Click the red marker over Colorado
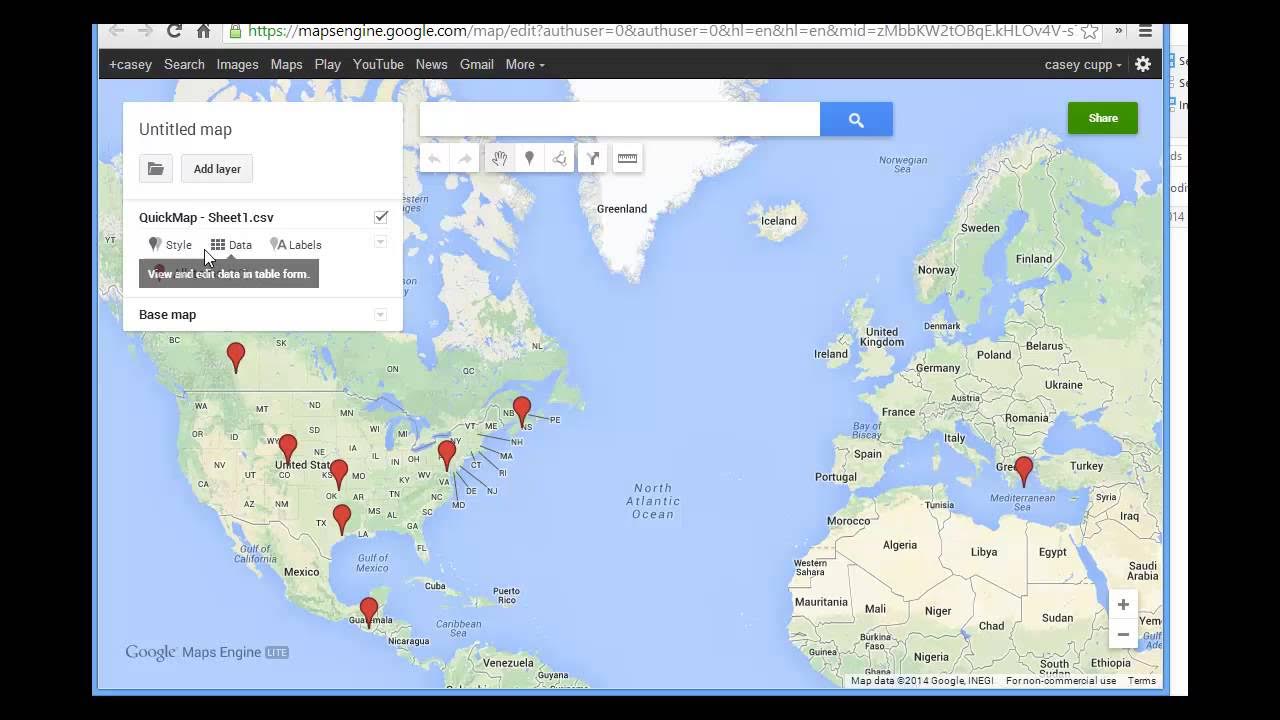Image resolution: width=1280 pixels, height=720 pixels. point(288,448)
